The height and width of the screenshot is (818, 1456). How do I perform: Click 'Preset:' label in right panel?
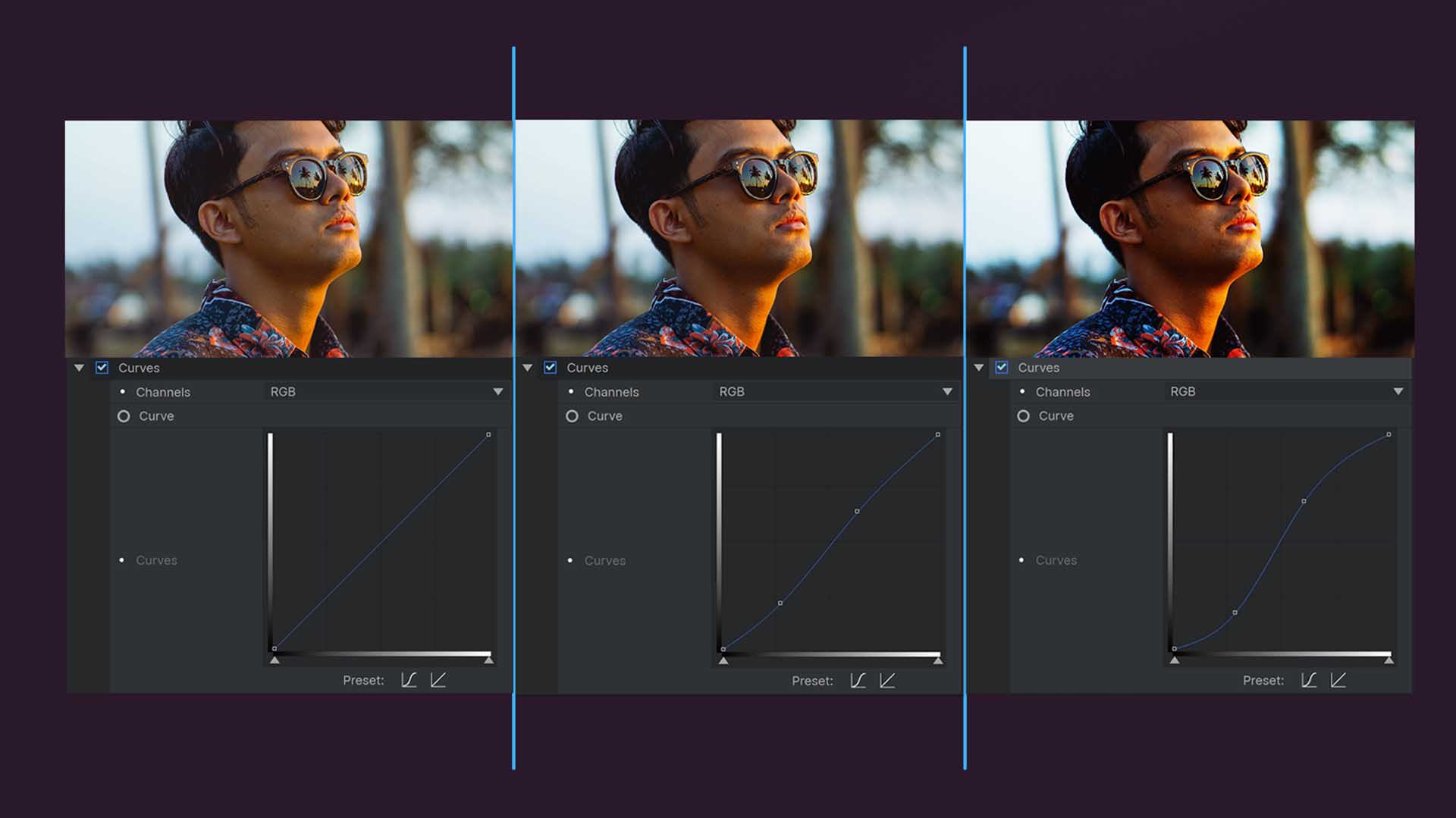[x=1263, y=681]
